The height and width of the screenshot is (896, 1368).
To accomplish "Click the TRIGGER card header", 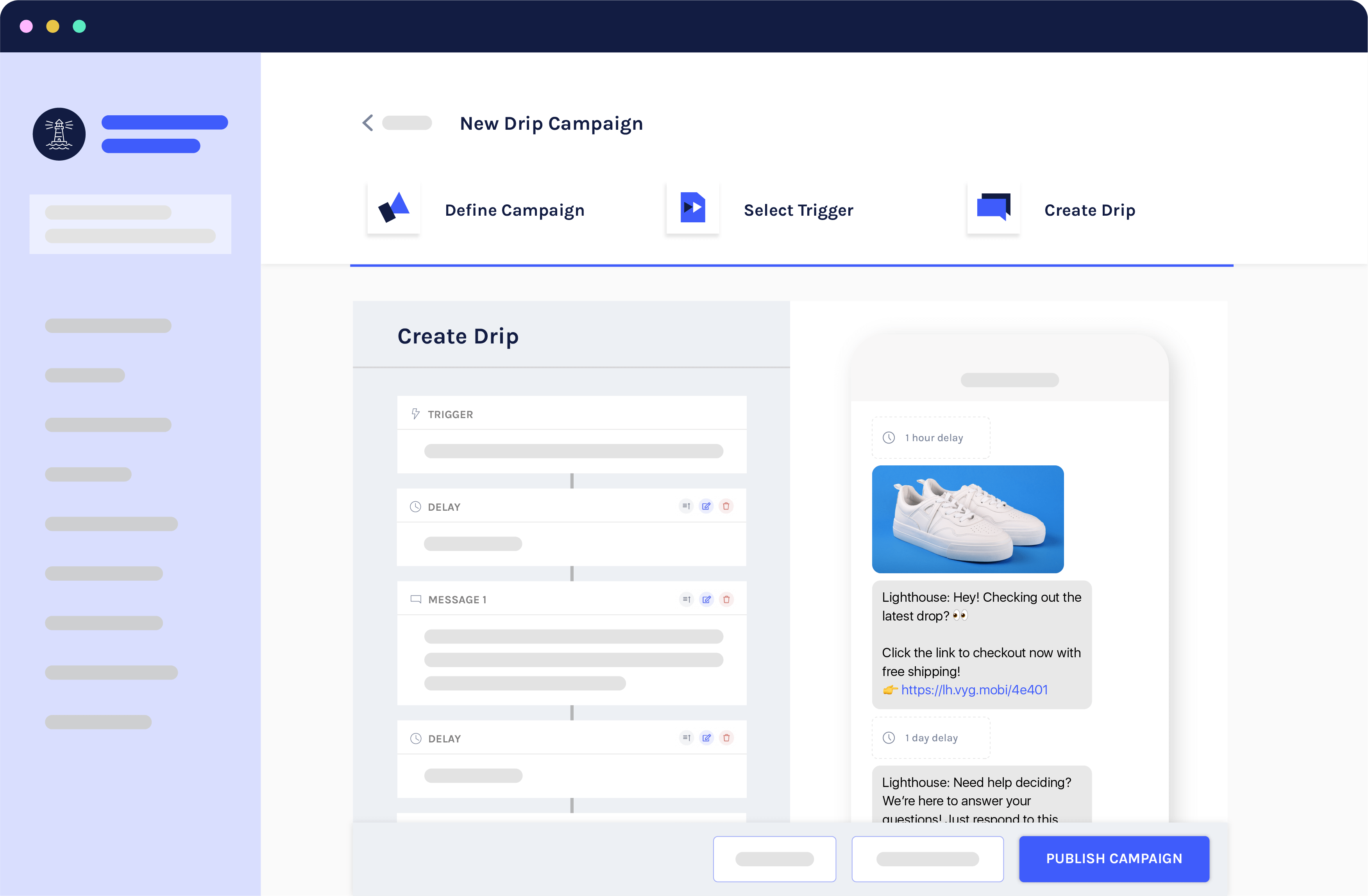I will pos(571,414).
